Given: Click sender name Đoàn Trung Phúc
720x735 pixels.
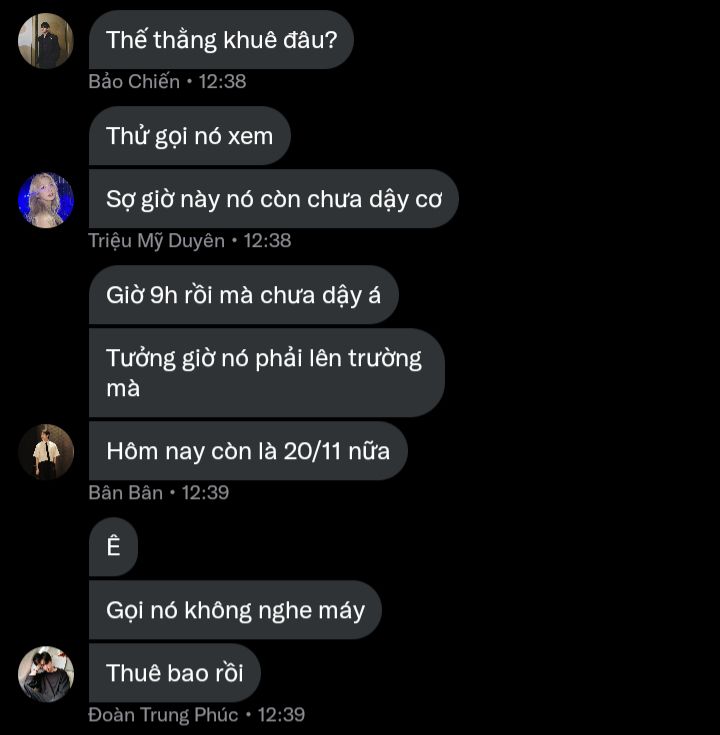Looking at the screenshot, I should click(x=163, y=715).
